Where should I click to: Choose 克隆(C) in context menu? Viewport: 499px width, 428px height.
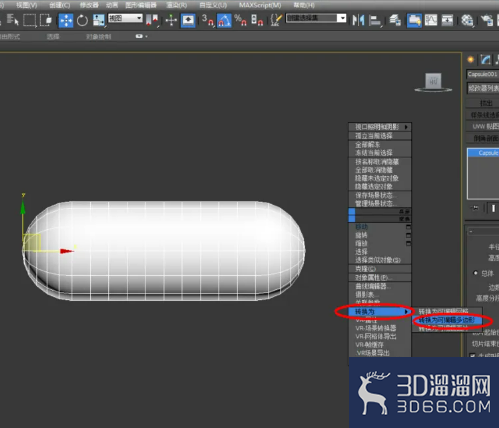click(x=380, y=269)
